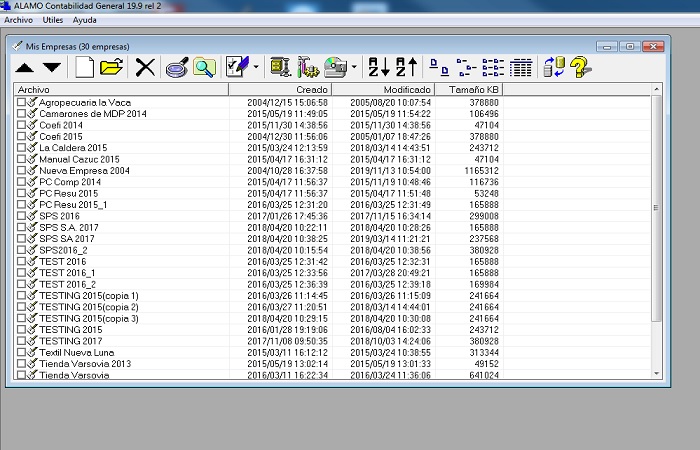The image size is (700, 450).
Task: Tick the Coefi 2014 checkbox
Action: (x=21, y=125)
